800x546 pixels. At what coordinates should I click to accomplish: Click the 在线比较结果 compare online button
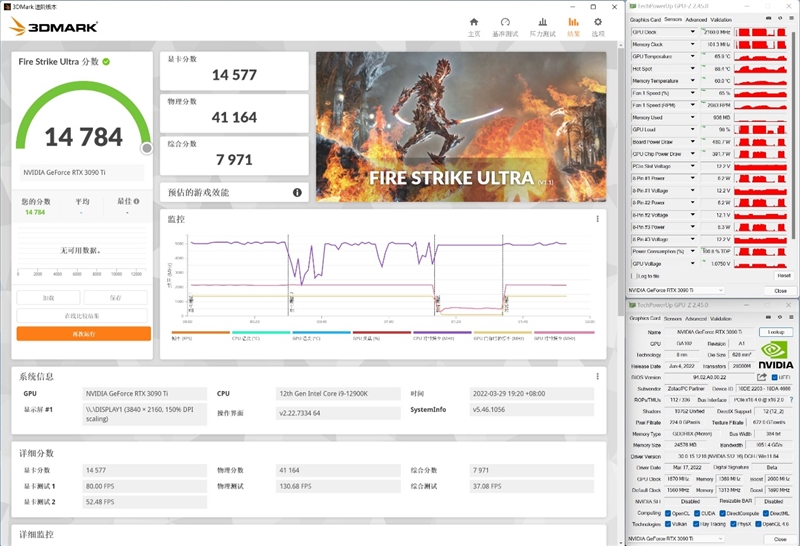point(82,316)
